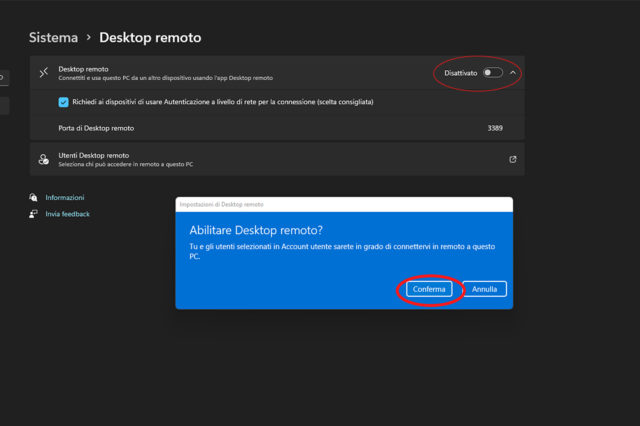Click Annulla in the dialog
640x426 pixels.
pos(485,289)
